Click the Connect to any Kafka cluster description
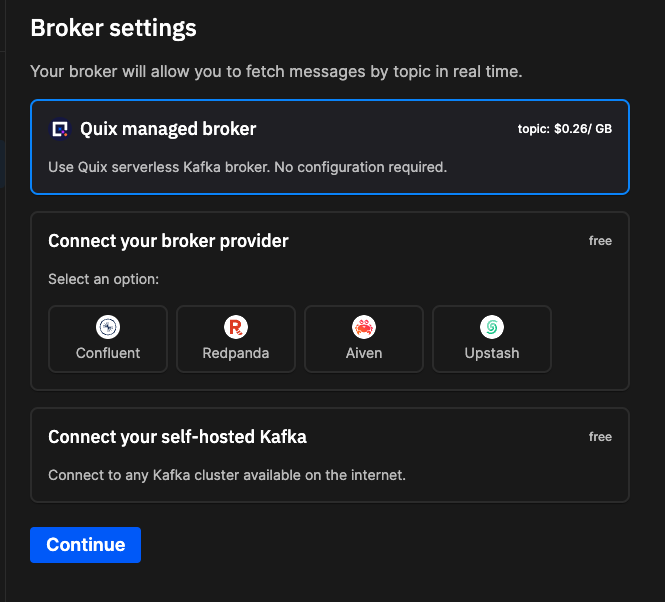This screenshot has height=602, width=665. 227,475
